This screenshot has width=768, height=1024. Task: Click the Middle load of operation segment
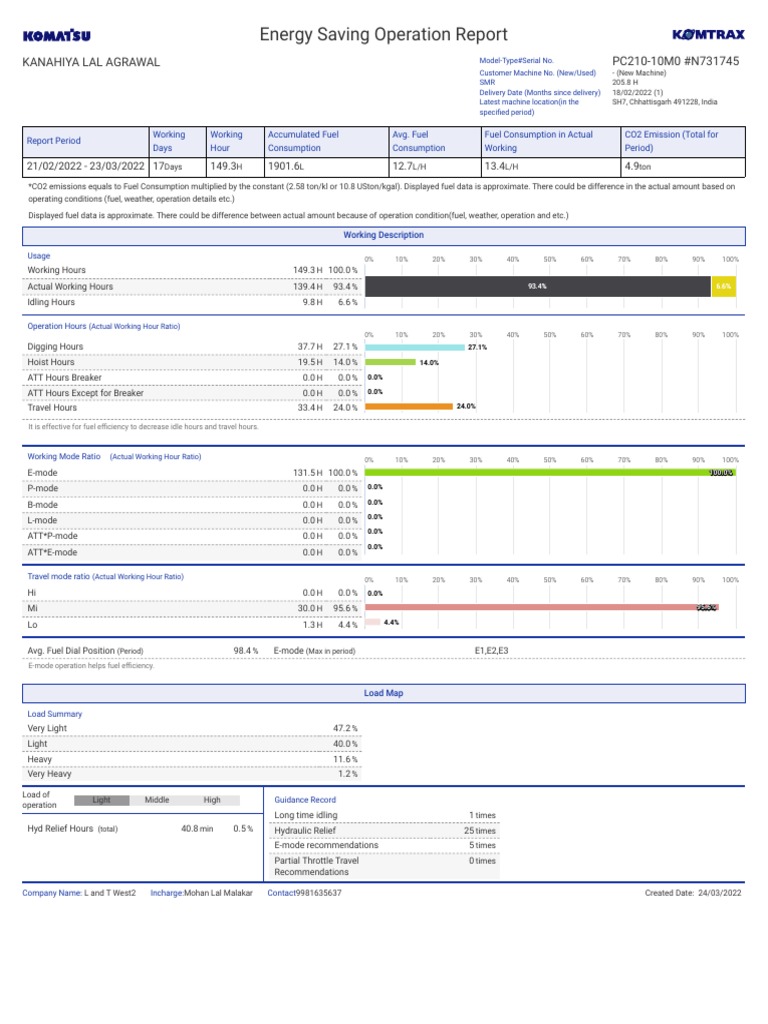(157, 800)
